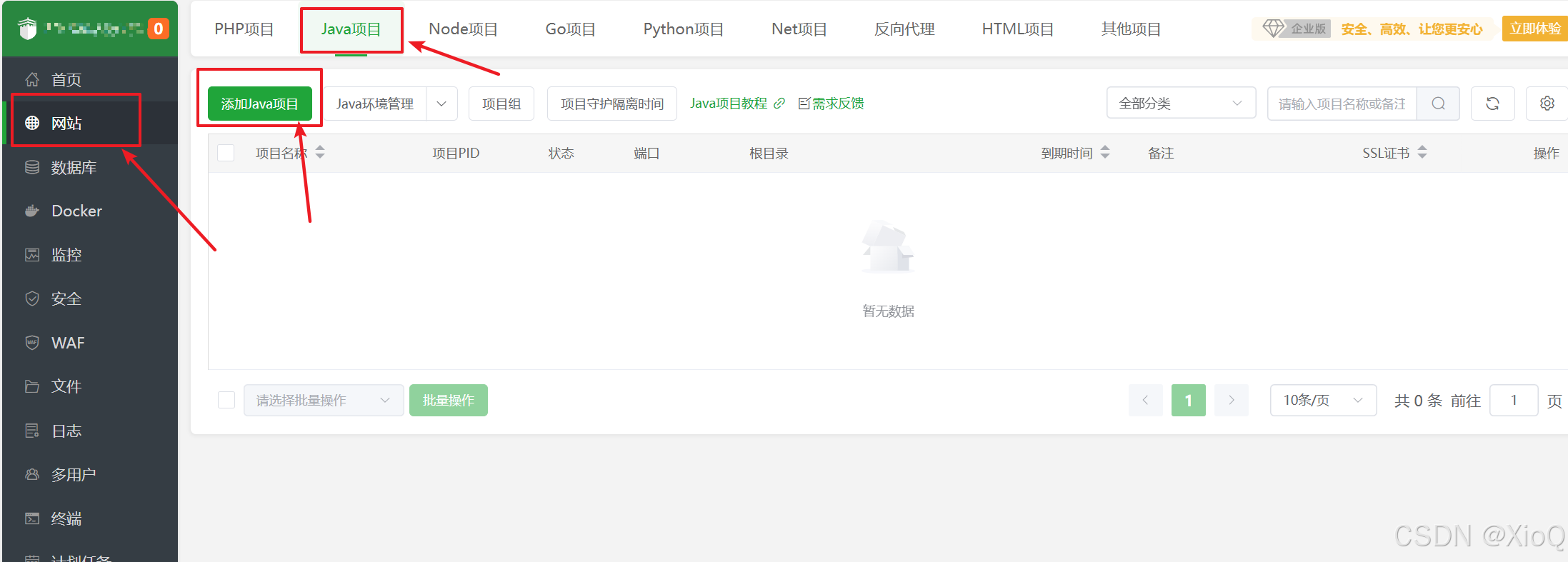This screenshot has width=1568, height=562.
Task: Click the 监控 monitor icon
Action: [x=32, y=255]
